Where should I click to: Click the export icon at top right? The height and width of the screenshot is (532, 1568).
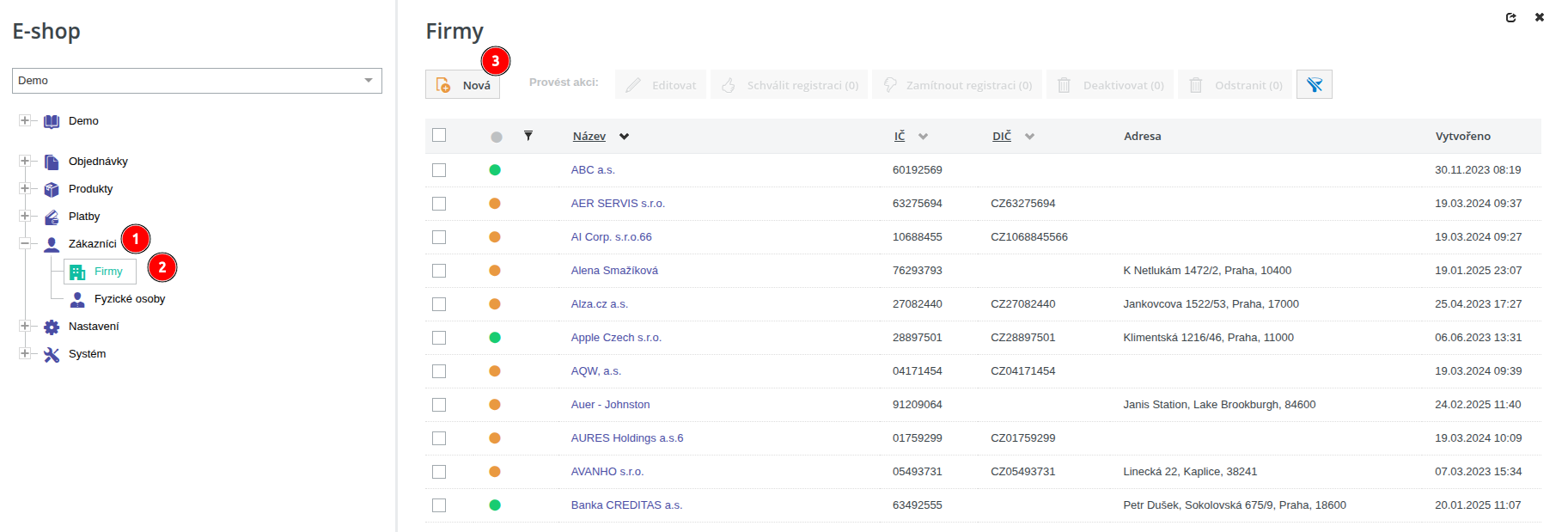pos(1510,17)
